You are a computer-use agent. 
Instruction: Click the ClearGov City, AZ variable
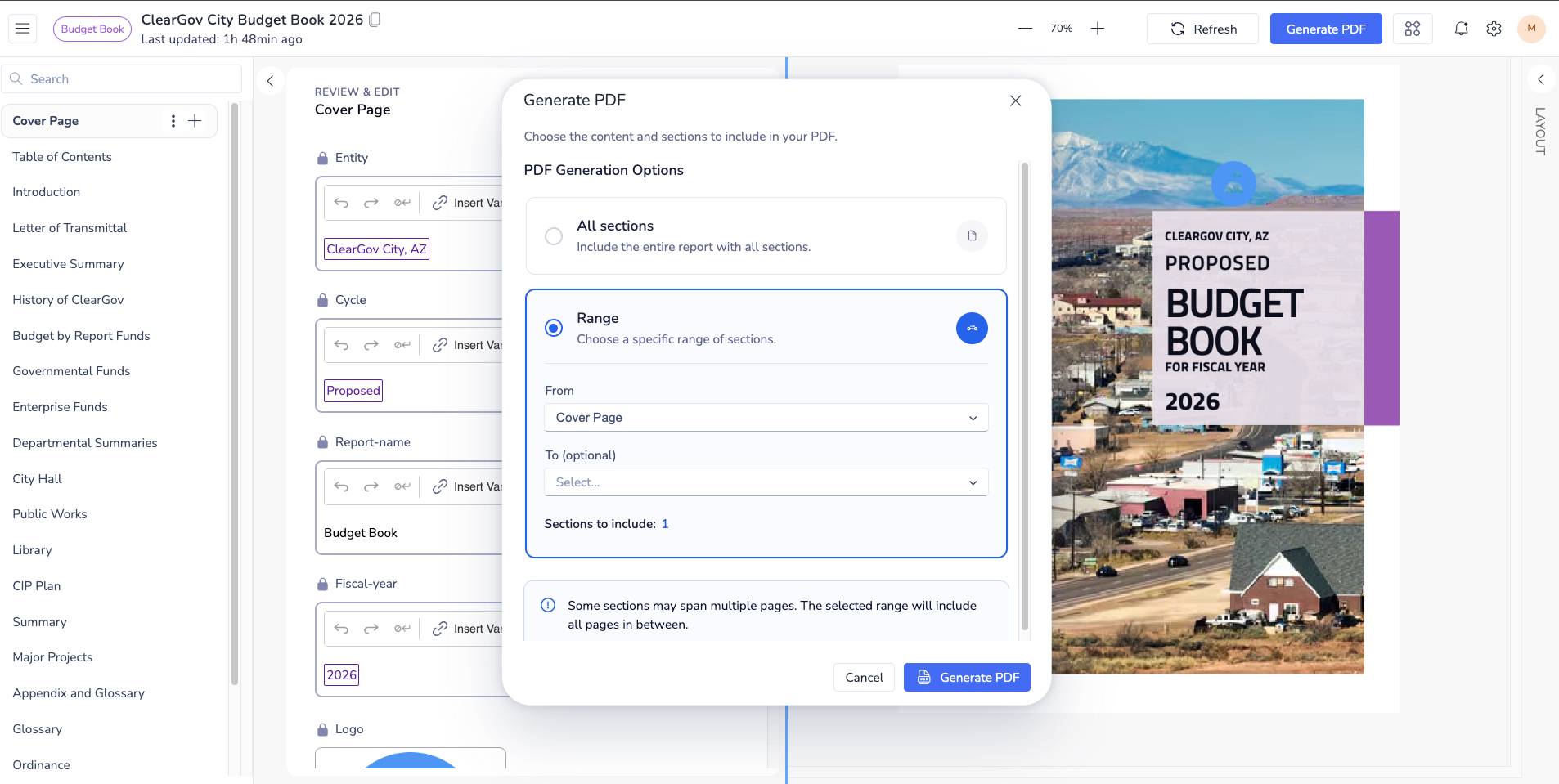(377, 249)
